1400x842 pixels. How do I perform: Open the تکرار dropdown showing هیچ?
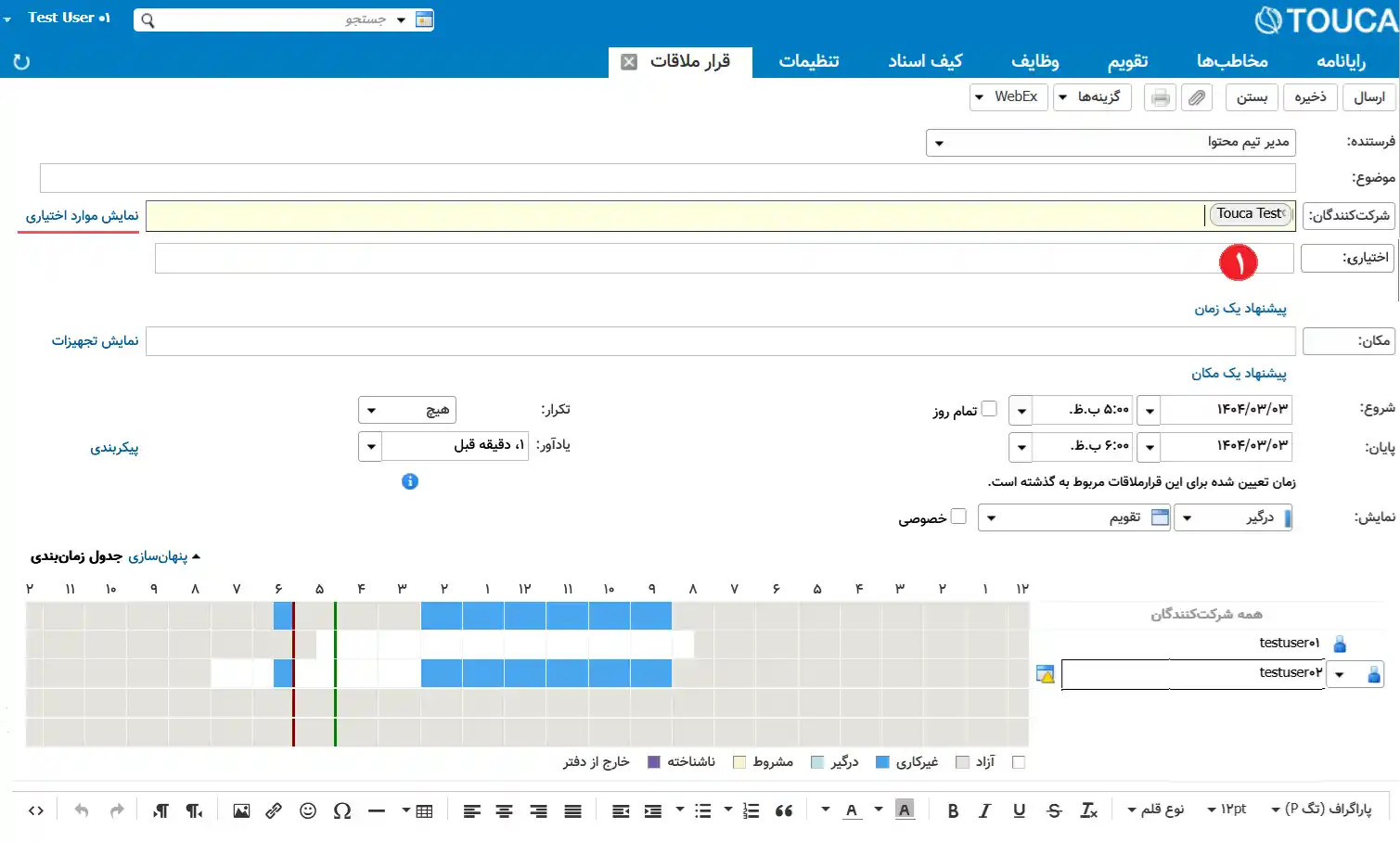[x=407, y=410]
